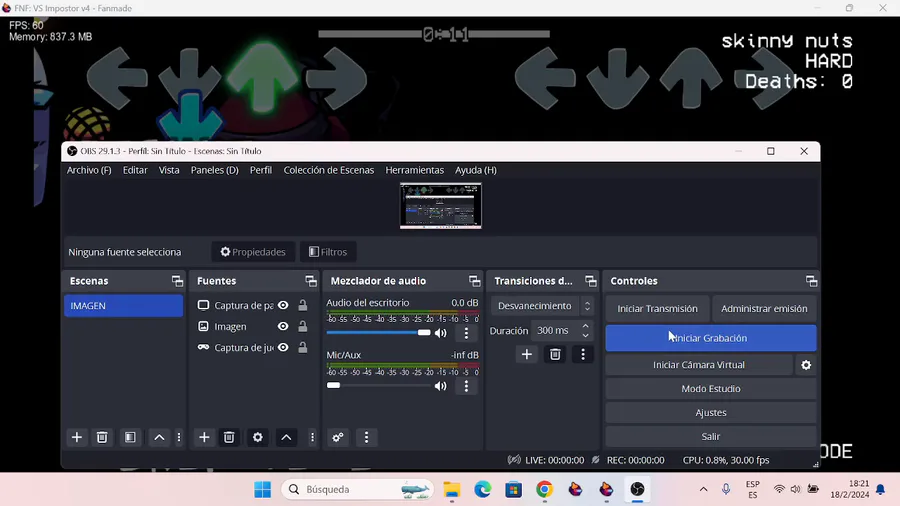The height and width of the screenshot is (506, 900).
Task: Open Google Chrome from taskbar
Action: coord(544,489)
